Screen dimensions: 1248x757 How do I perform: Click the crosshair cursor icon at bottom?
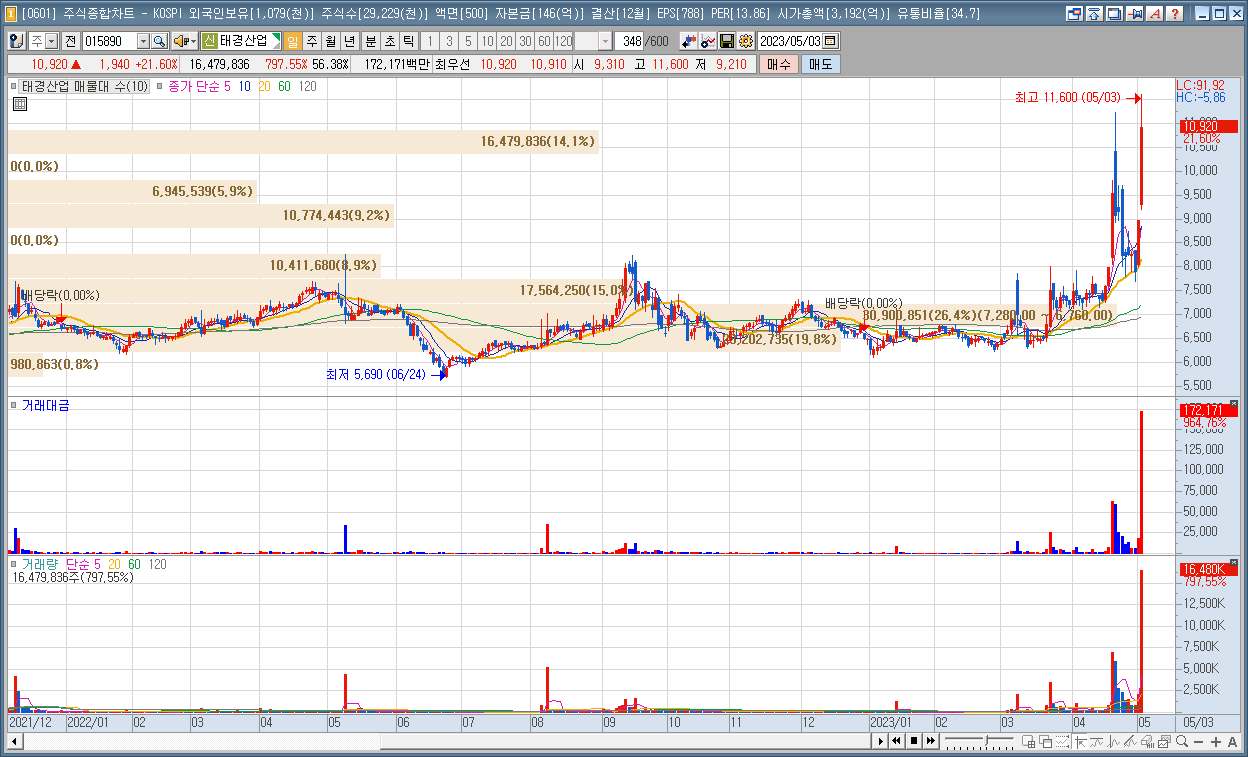point(1081,741)
